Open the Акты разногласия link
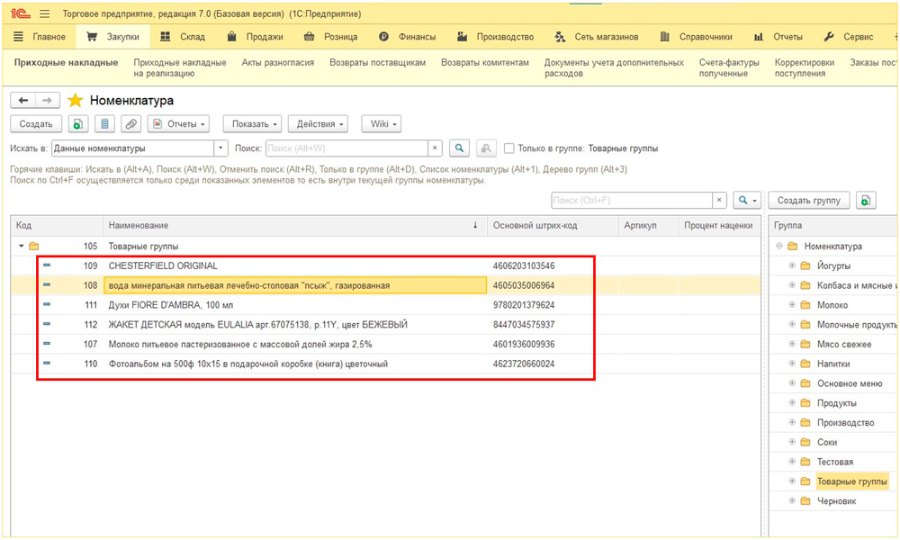Image resolution: width=900 pixels, height=540 pixels. click(x=278, y=63)
